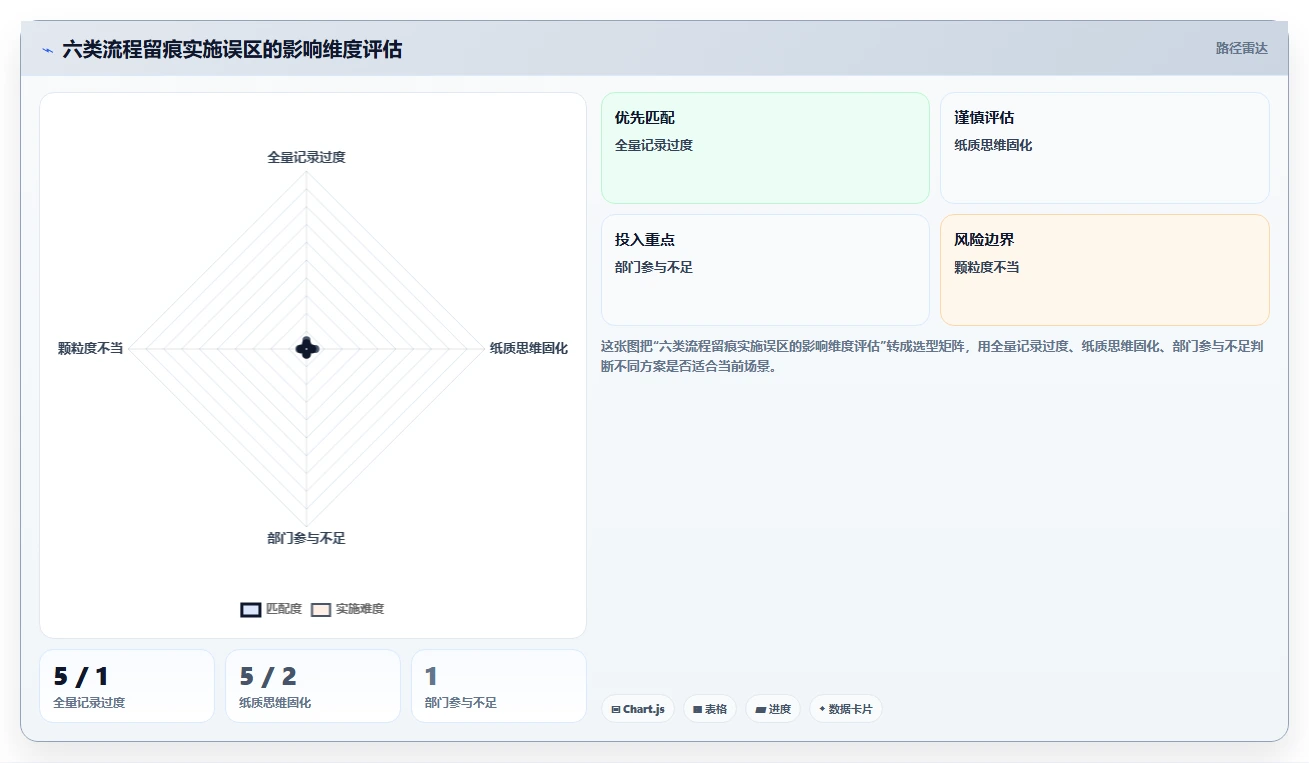Click the 5 / 1 value text
Viewport: 1309px width, 763px height.
pos(81,677)
